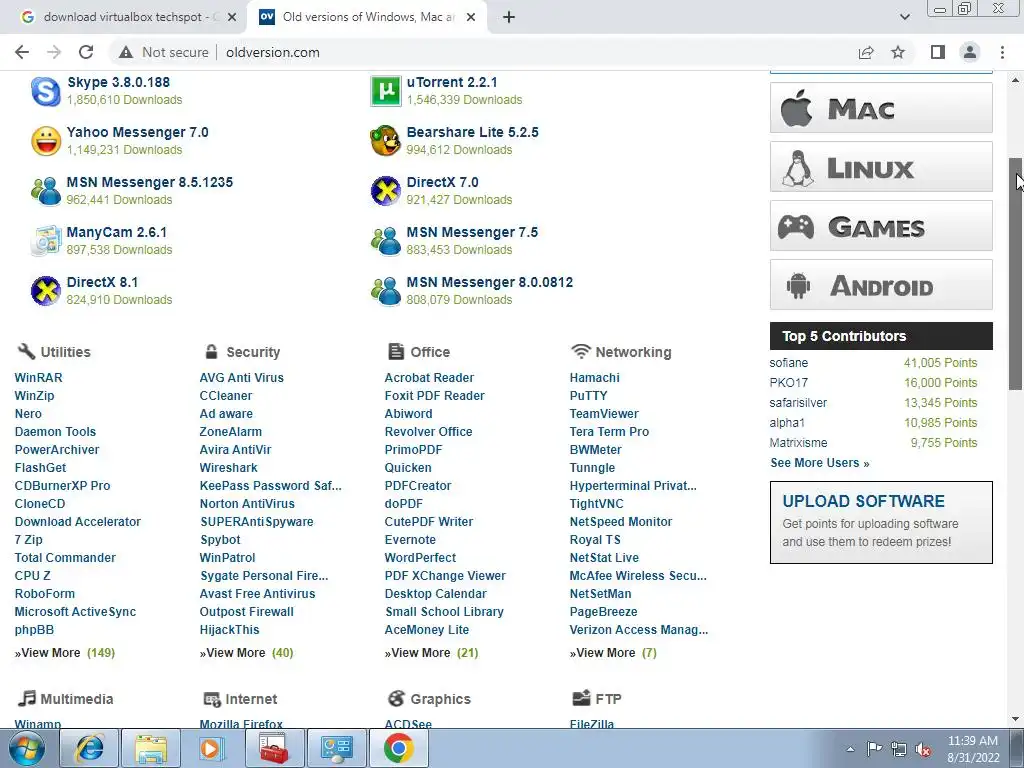
Task: Click scrollbar down arrow
Action: [x=1016, y=719]
